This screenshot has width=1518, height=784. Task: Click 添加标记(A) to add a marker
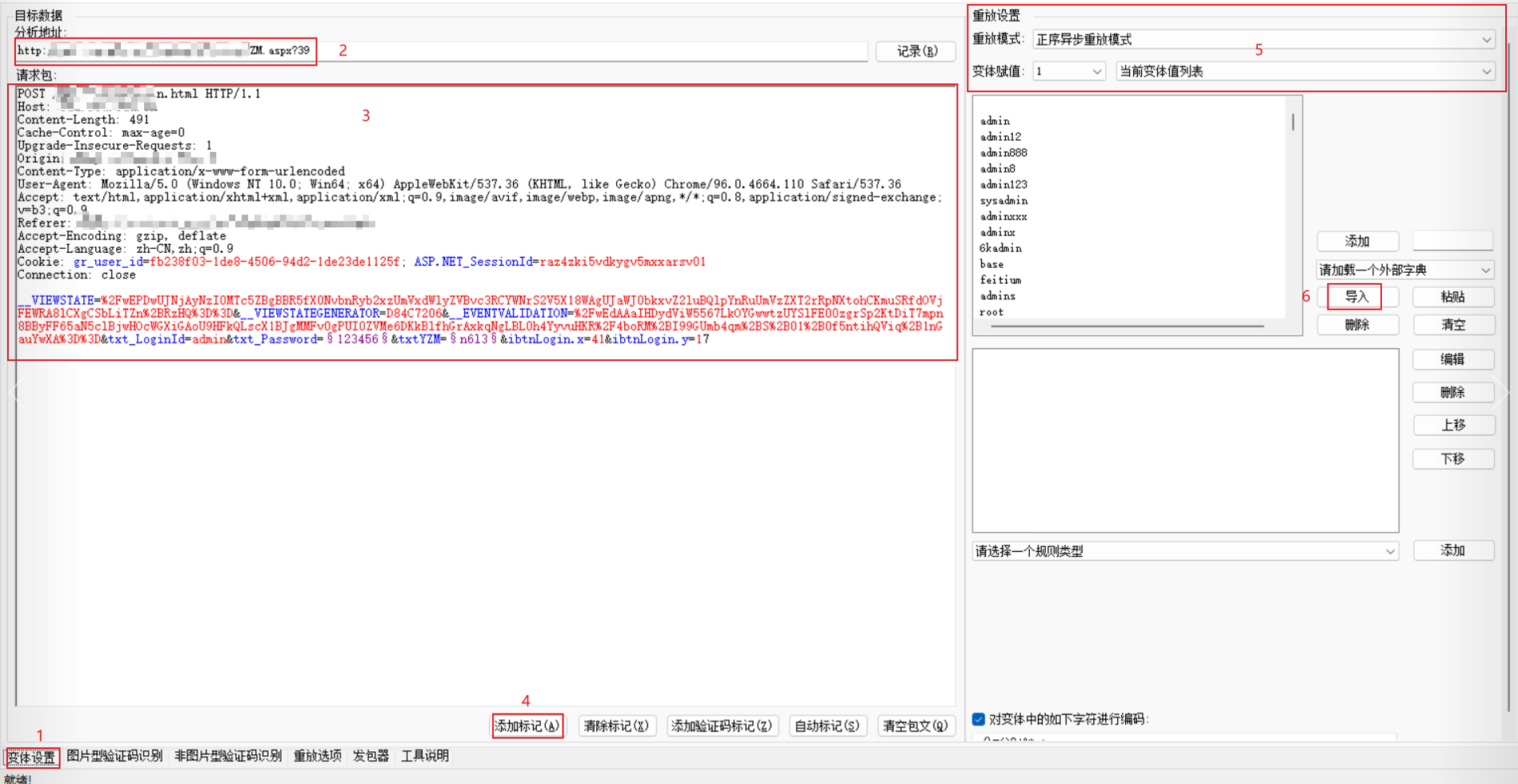point(527,726)
